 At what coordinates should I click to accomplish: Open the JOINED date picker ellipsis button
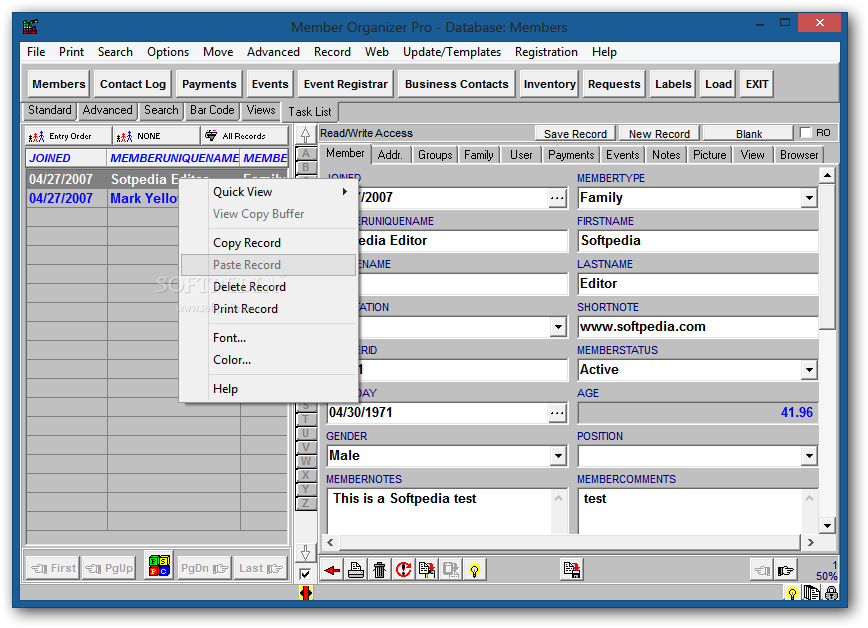click(x=557, y=198)
